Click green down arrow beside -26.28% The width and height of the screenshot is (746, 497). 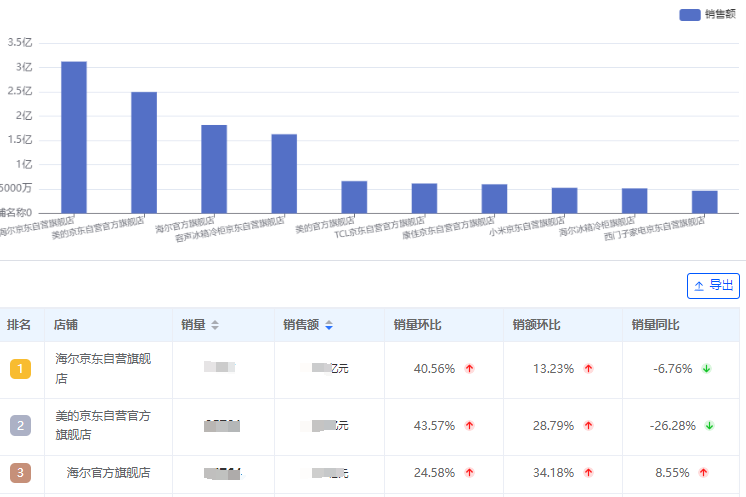tap(709, 425)
